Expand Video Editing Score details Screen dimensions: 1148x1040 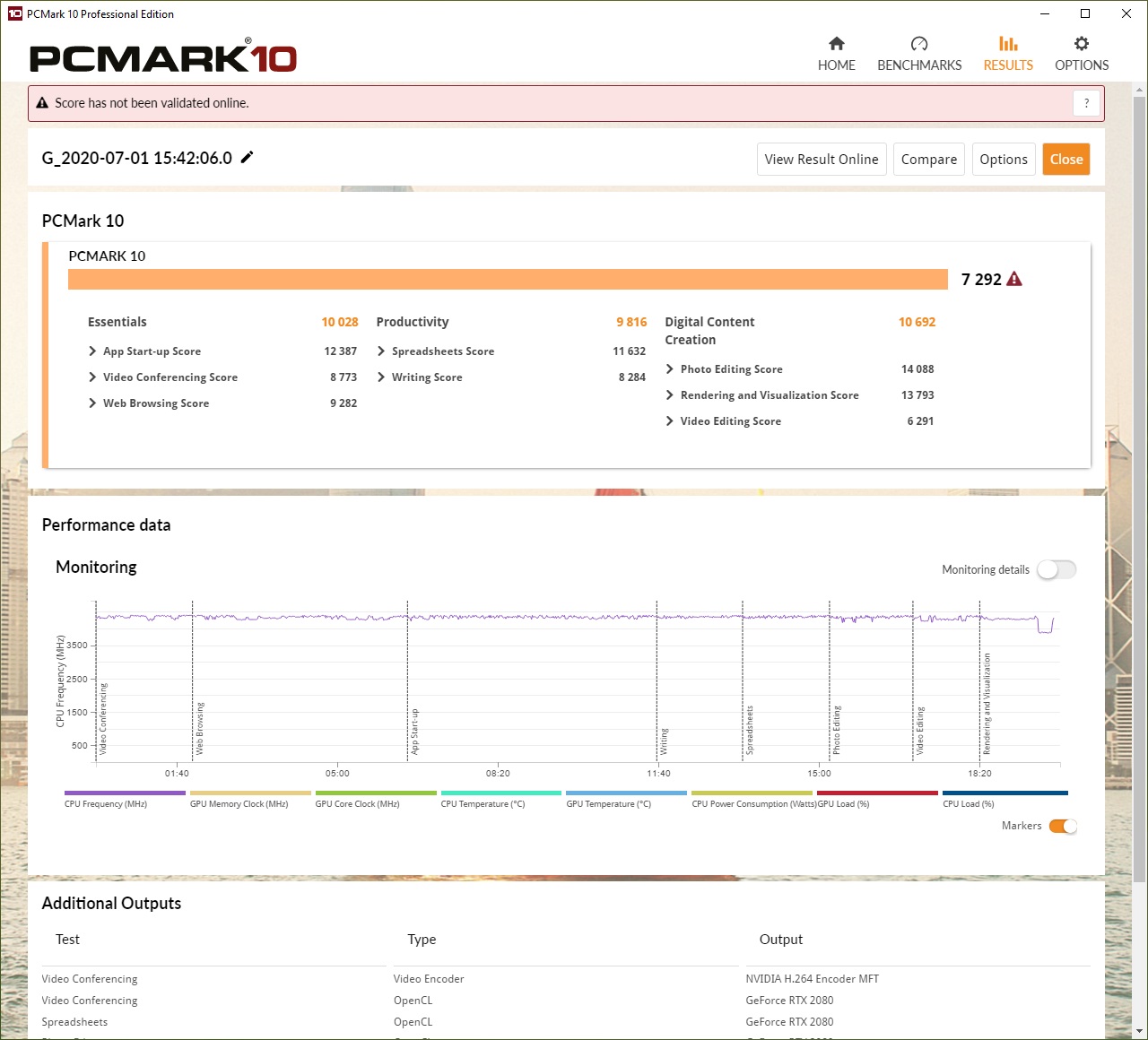[670, 421]
